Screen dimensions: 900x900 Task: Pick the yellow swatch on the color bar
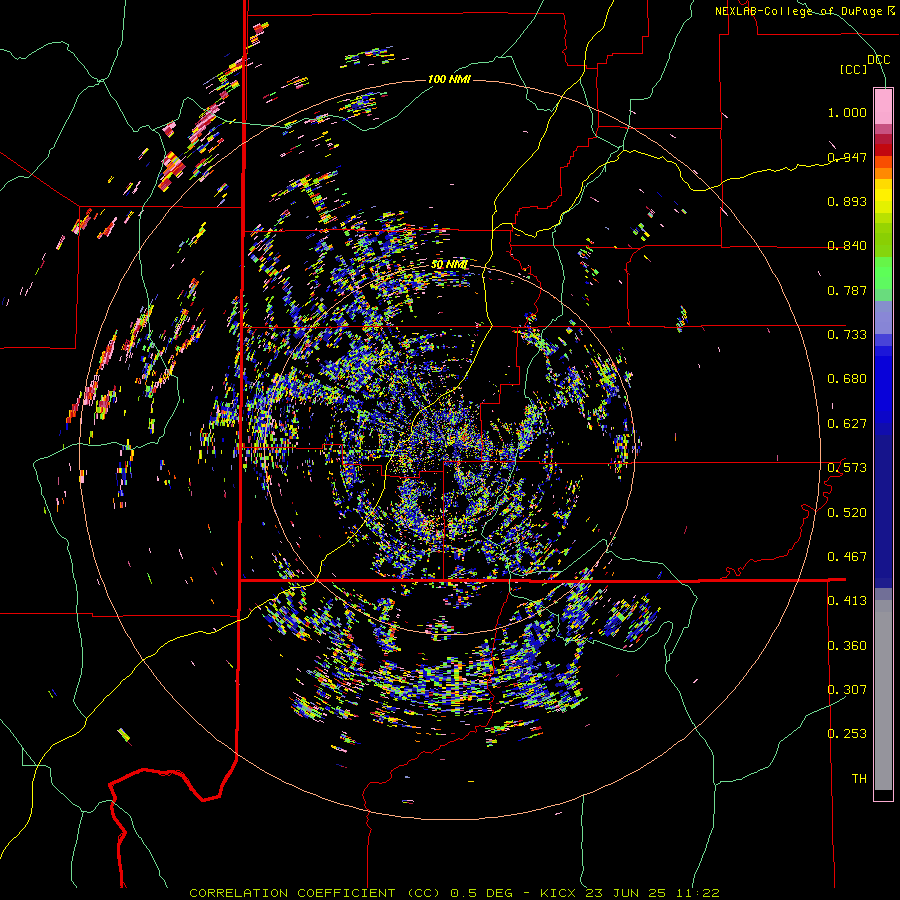click(883, 196)
